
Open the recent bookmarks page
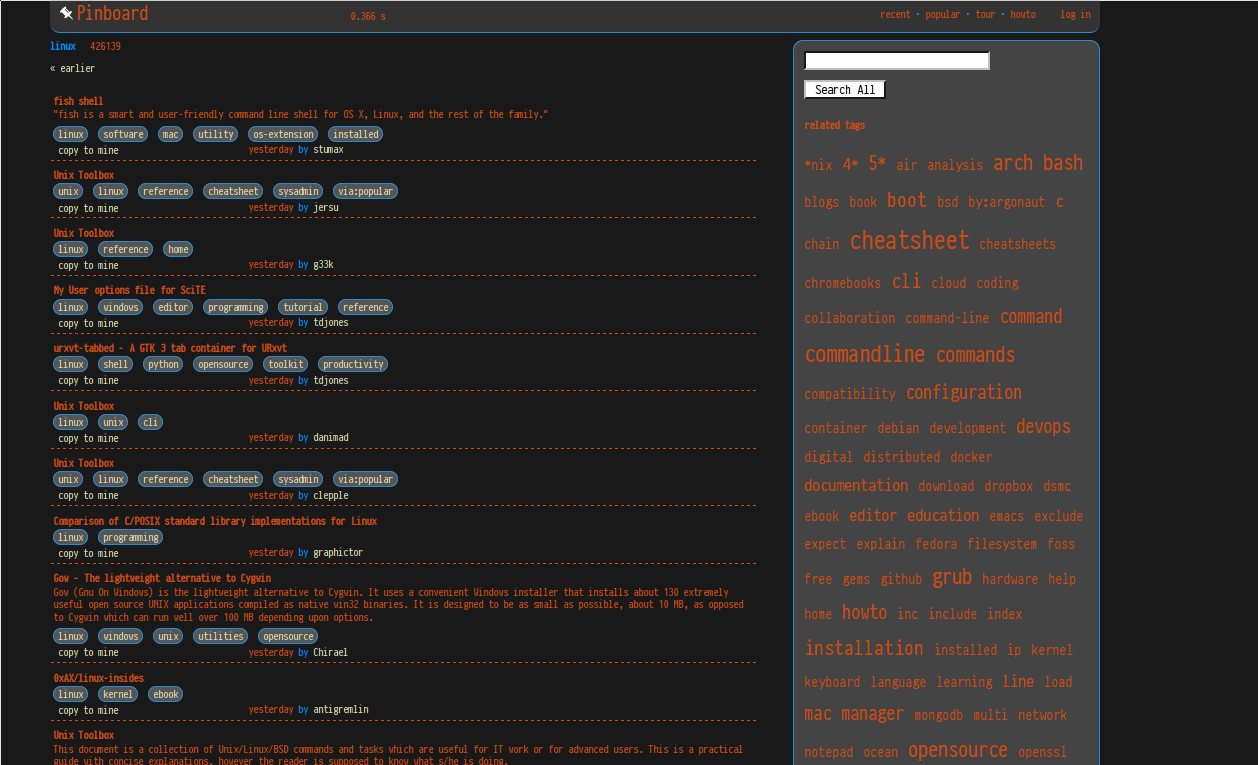click(895, 15)
